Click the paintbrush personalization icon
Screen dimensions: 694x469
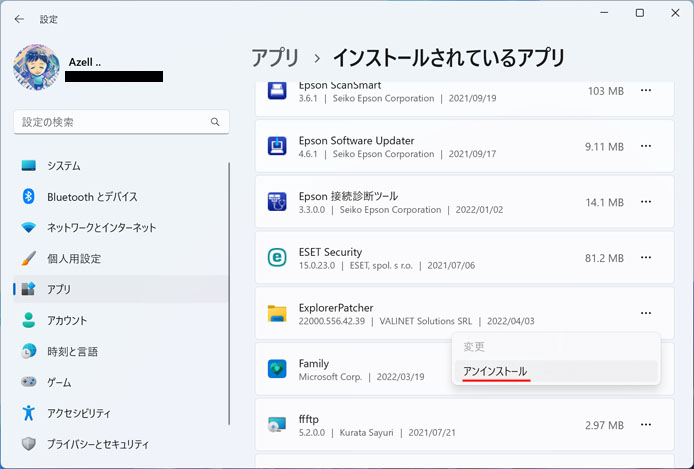(29, 258)
